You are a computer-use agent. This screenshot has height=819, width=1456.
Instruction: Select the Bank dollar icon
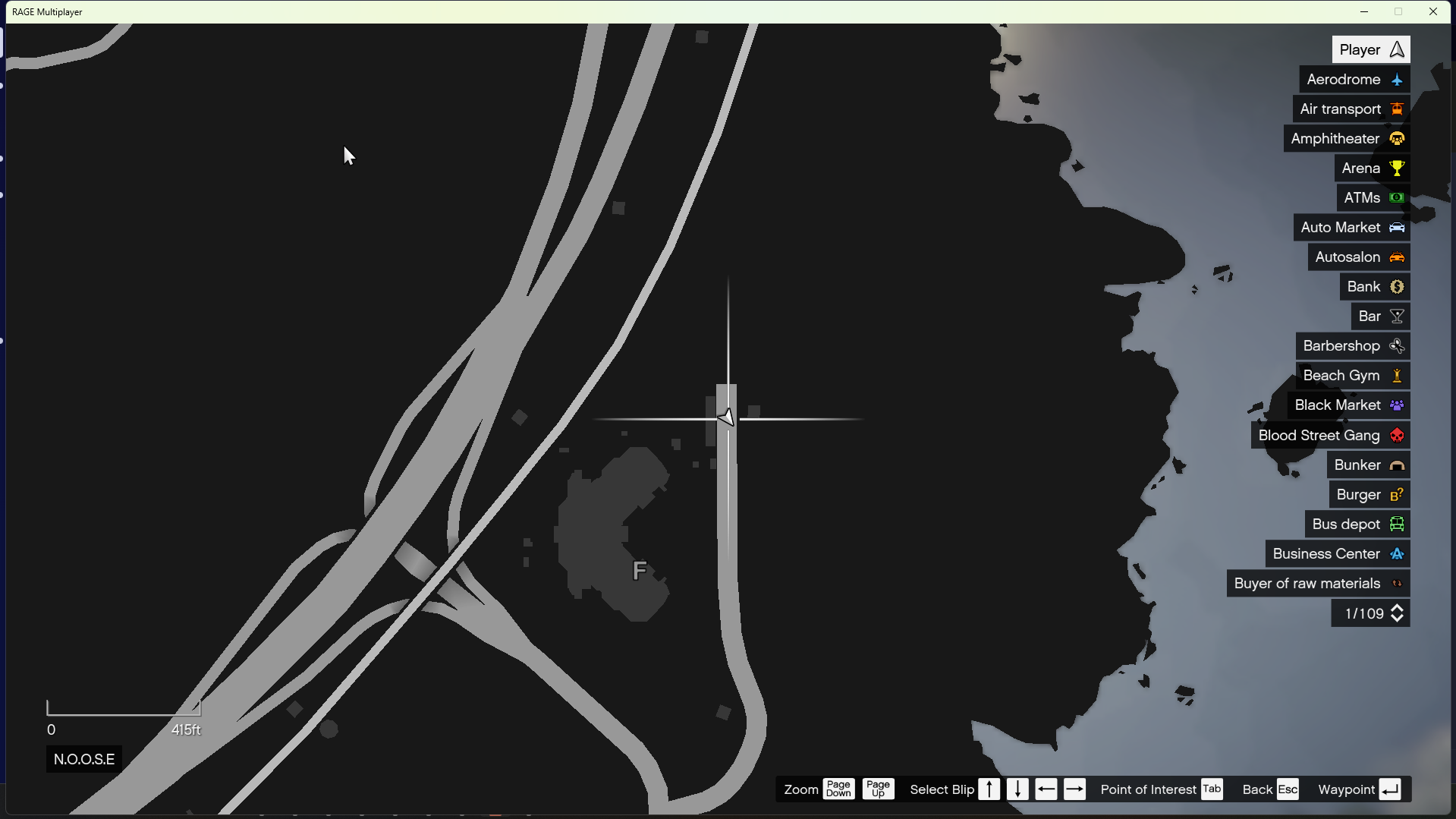pyautogui.click(x=1397, y=287)
